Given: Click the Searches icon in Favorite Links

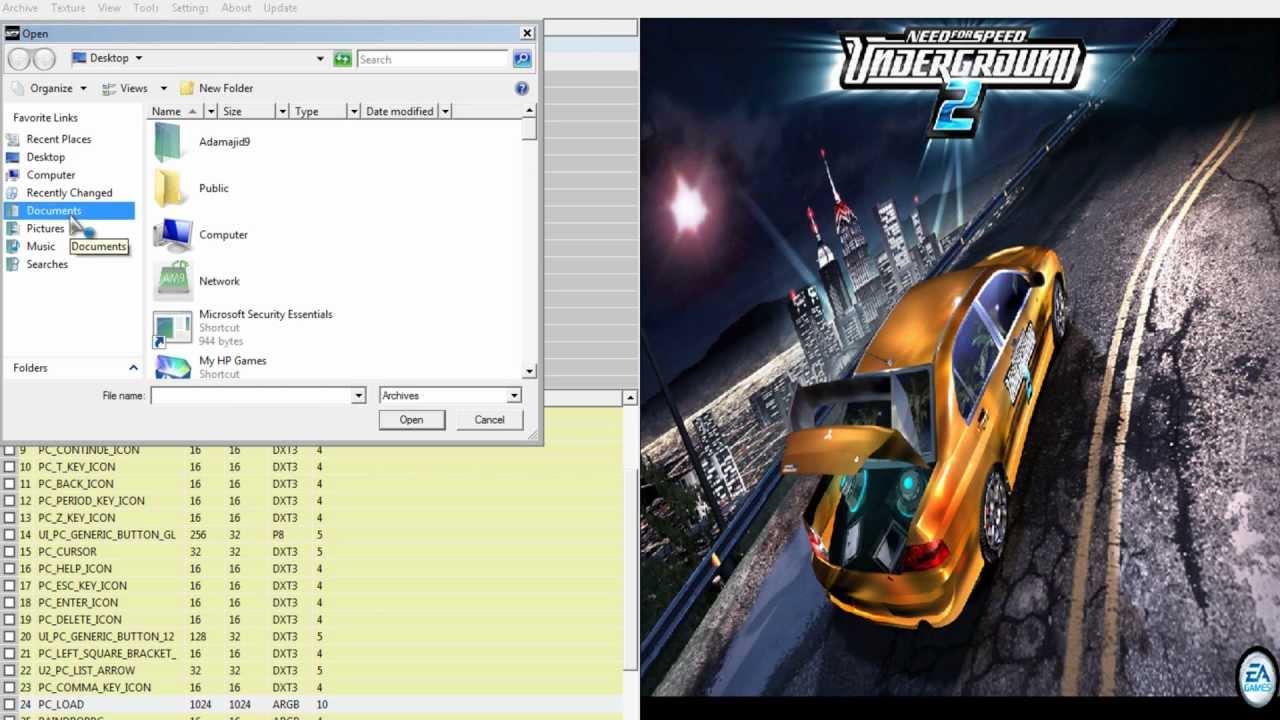Looking at the screenshot, I should [x=12, y=265].
